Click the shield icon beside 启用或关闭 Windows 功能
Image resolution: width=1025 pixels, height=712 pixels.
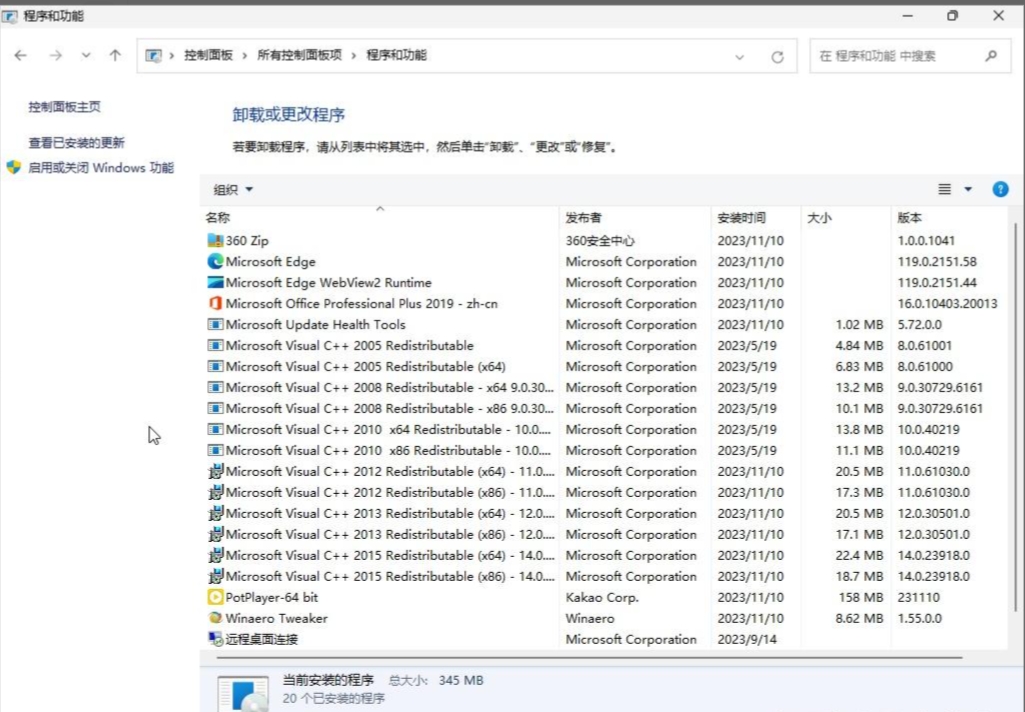11,167
